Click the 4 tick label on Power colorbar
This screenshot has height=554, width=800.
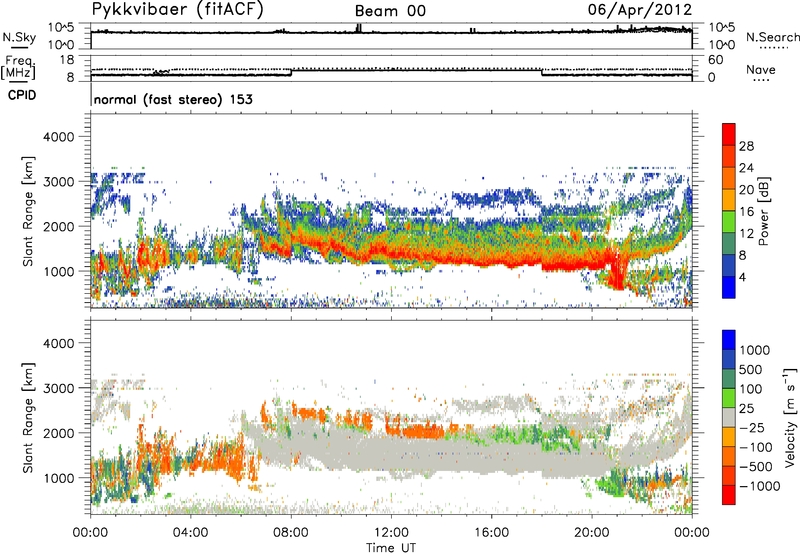(x=742, y=277)
